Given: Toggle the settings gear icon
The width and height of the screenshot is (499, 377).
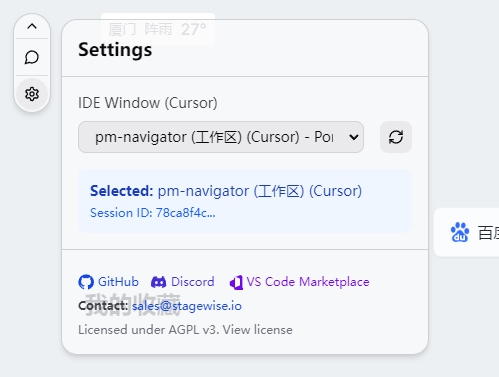Looking at the screenshot, I should coord(32,94).
